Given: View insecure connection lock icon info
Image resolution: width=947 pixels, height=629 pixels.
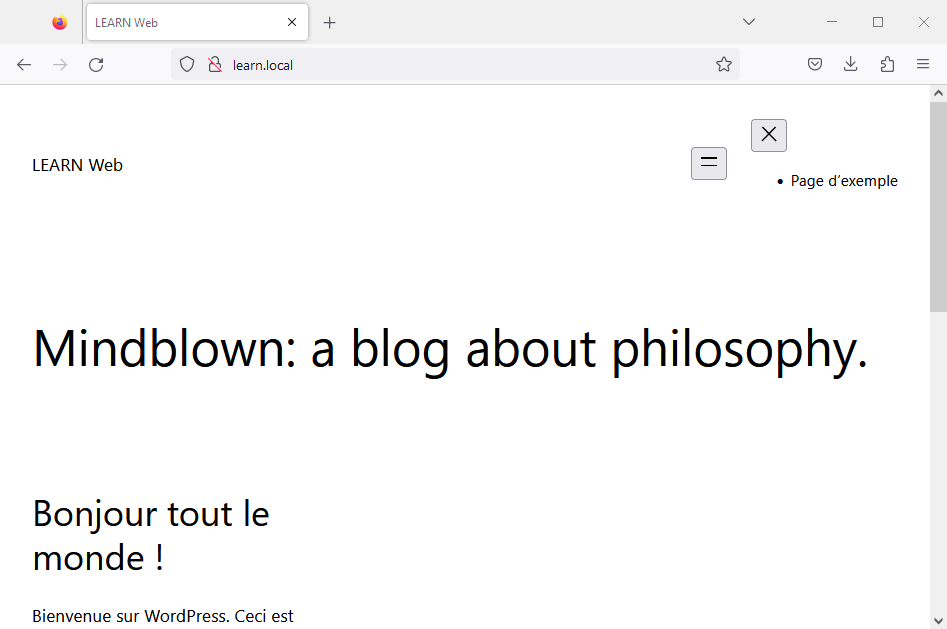Looking at the screenshot, I should click(214, 65).
